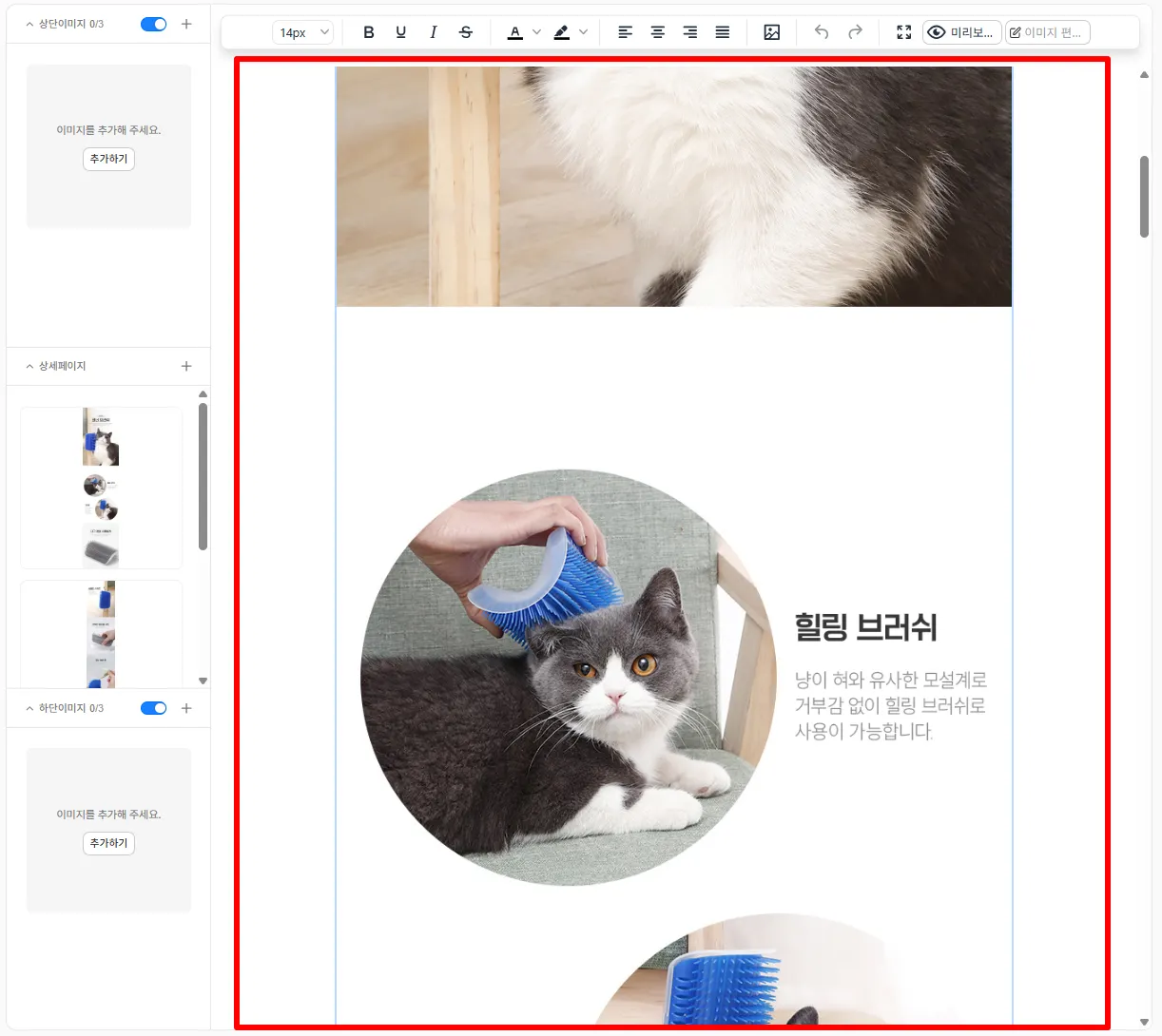Click 추가하기 in the 상단이미지 panel
The height and width of the screenshot is (1036, 1162).
pyautogui.click(x=108, y=159)
